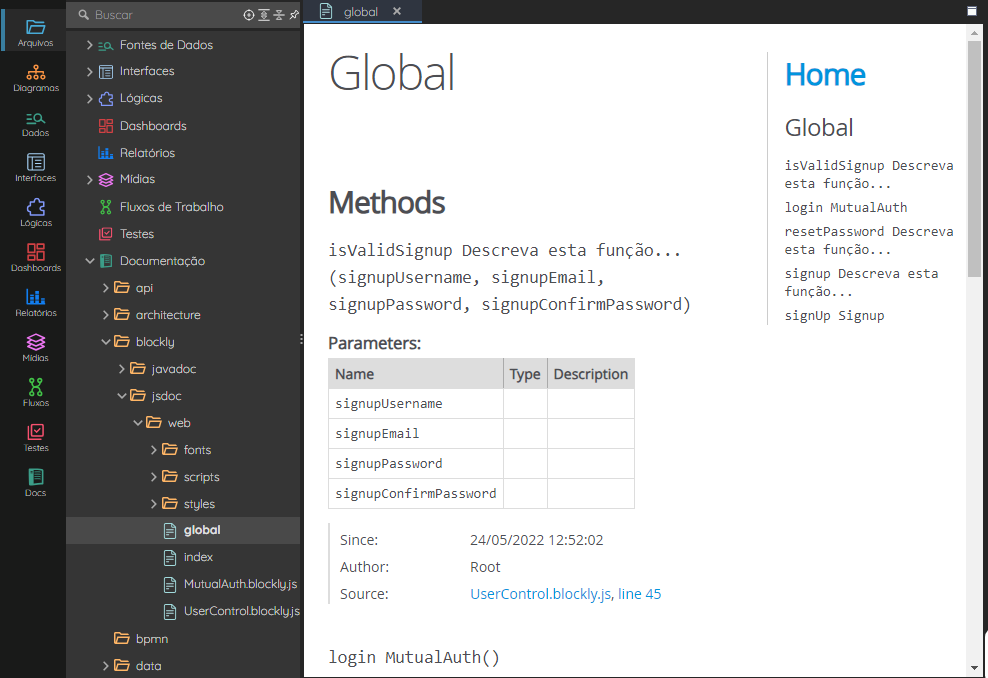Screen dimensions: 988x678
Task: Open the Dados sidebar panel
Action: [35, 124]
